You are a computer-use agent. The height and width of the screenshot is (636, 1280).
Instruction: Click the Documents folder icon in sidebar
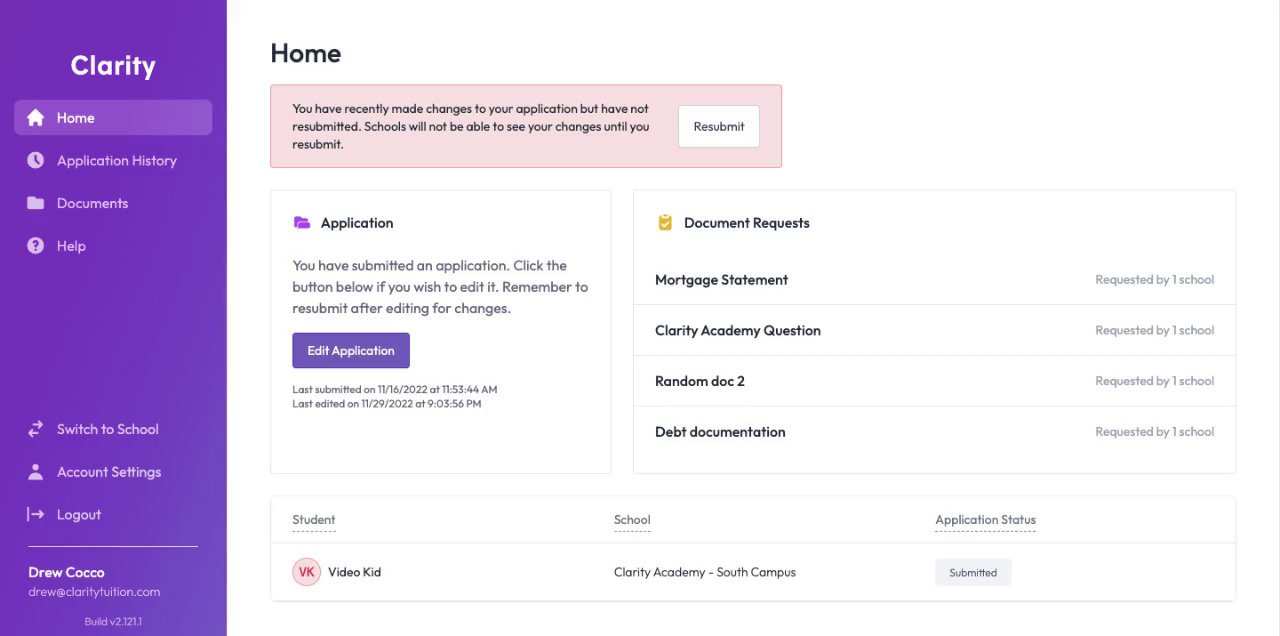[36, 203]
